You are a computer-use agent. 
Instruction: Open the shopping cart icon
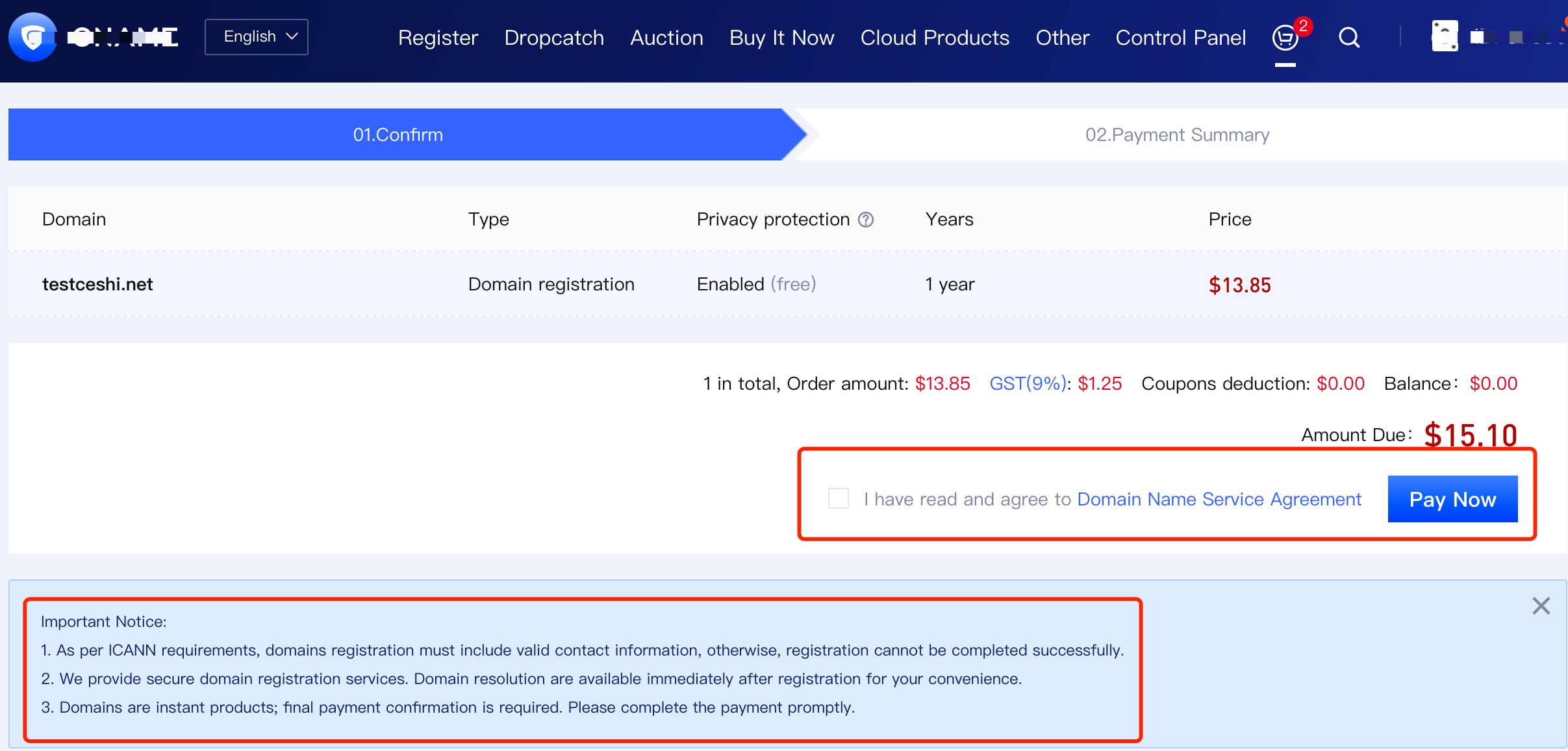point(1285,38)
